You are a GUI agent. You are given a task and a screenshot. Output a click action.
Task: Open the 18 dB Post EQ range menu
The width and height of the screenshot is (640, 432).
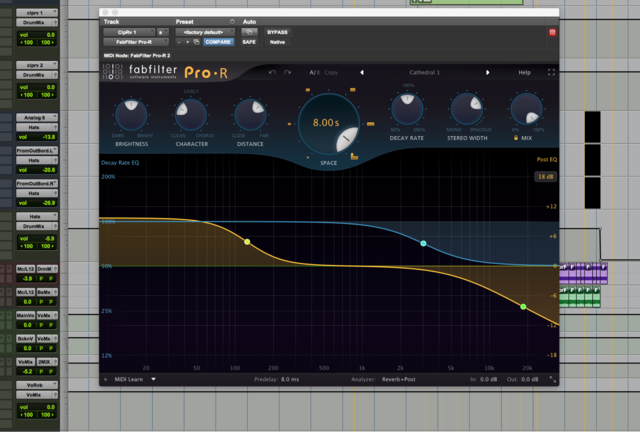pos(545,176)
